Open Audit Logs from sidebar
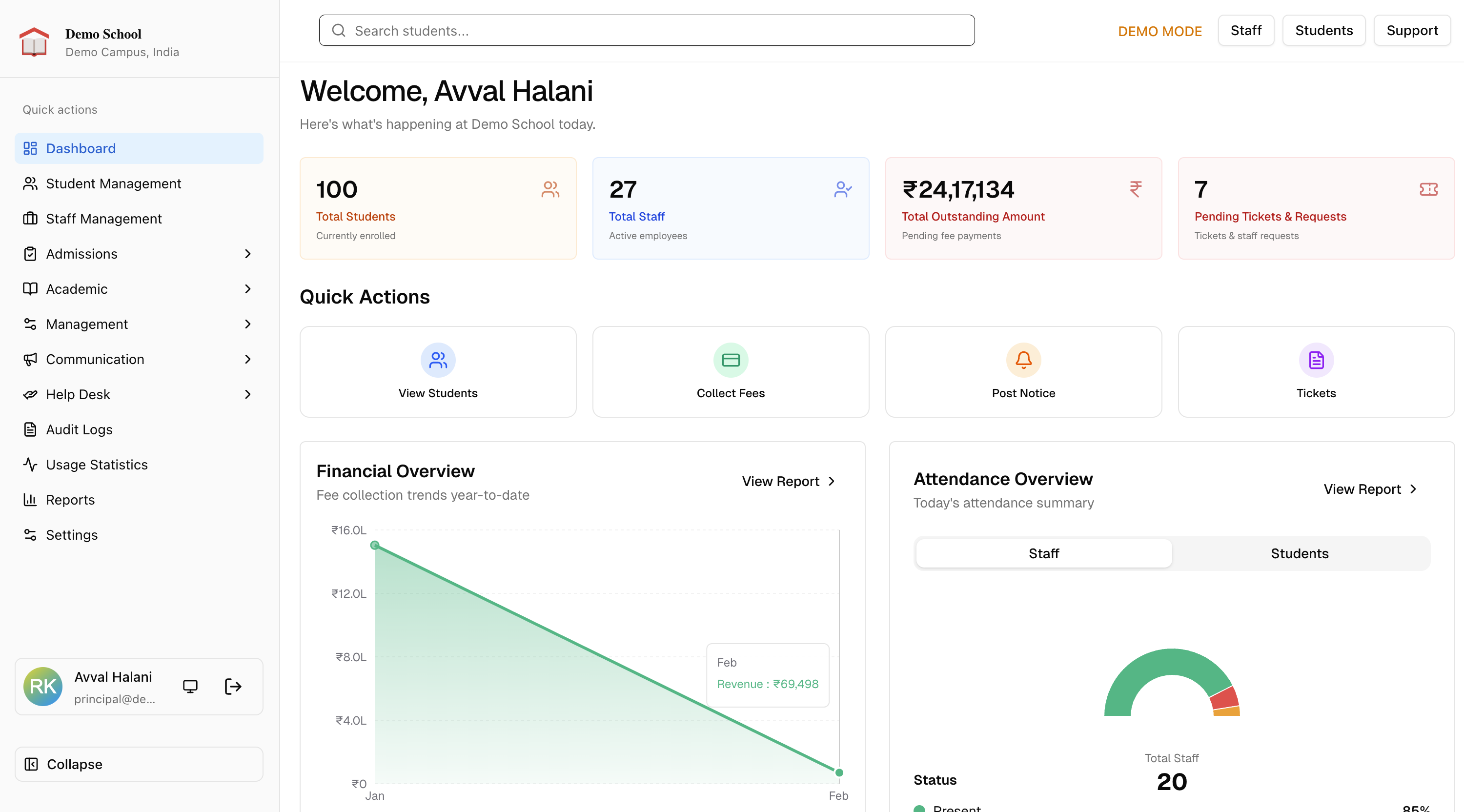Viewport: 1464px width, 812px height. pos(79,429)
